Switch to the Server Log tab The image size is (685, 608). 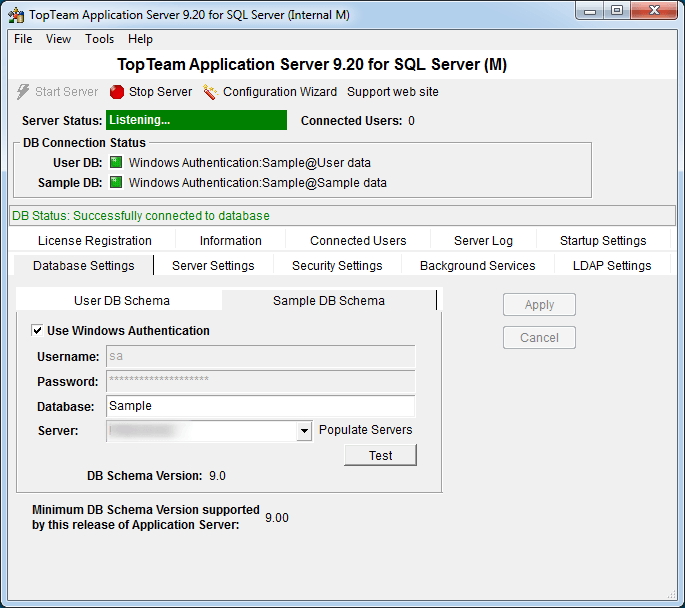coord(483,241)
